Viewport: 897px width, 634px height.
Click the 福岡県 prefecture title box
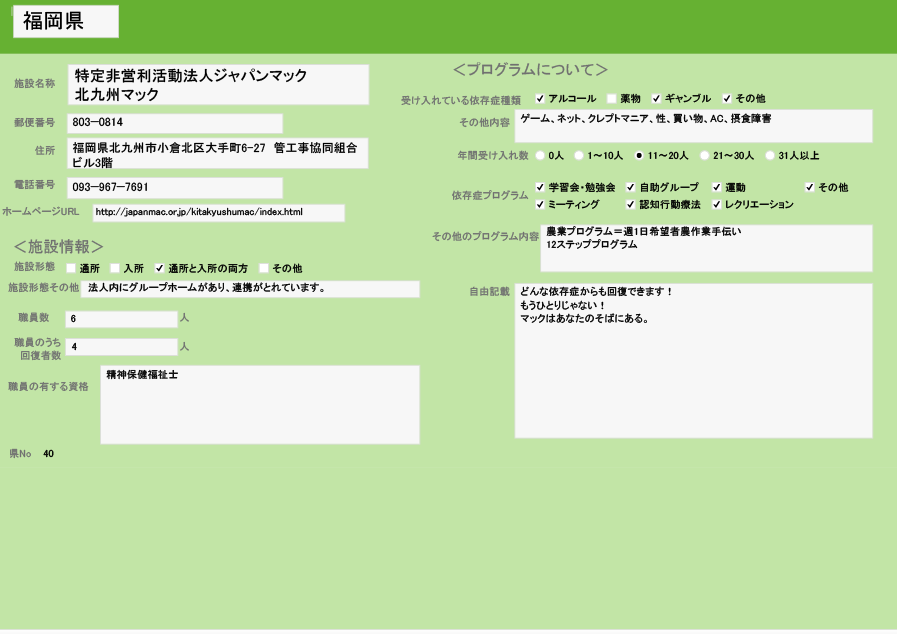(66, 21)
